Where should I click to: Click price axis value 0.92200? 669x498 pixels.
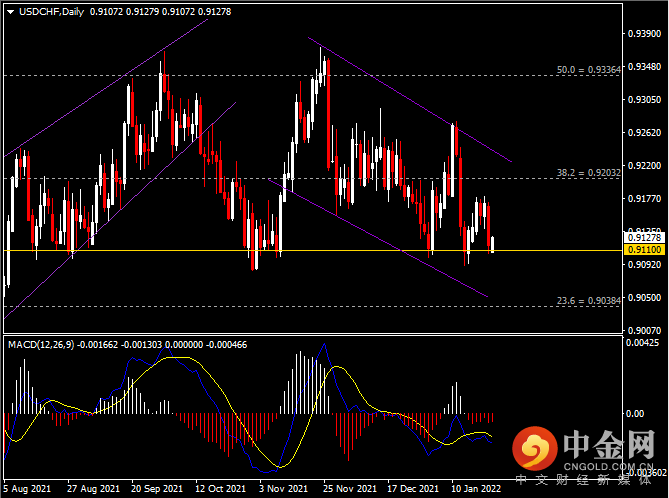point(644,166)
